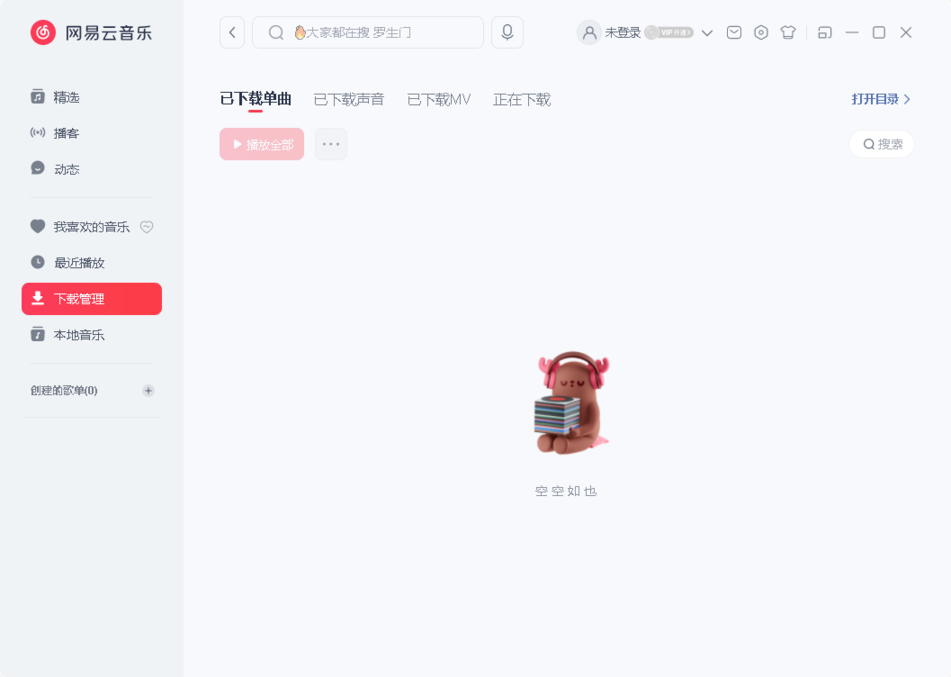This screenshot has height=677, width=951.
Task: Open the message inbox envelope icon
Action: pyautogui.click(x=733, y=32)
